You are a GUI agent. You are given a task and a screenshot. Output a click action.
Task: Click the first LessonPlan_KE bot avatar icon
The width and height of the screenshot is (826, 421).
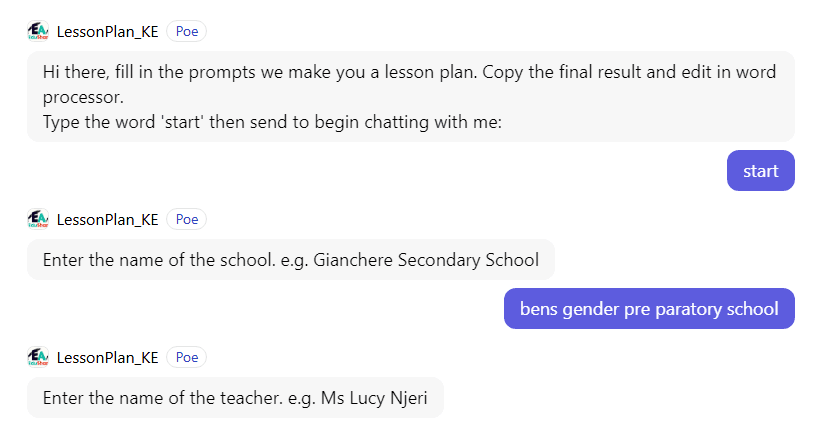[x=38, y=31]
